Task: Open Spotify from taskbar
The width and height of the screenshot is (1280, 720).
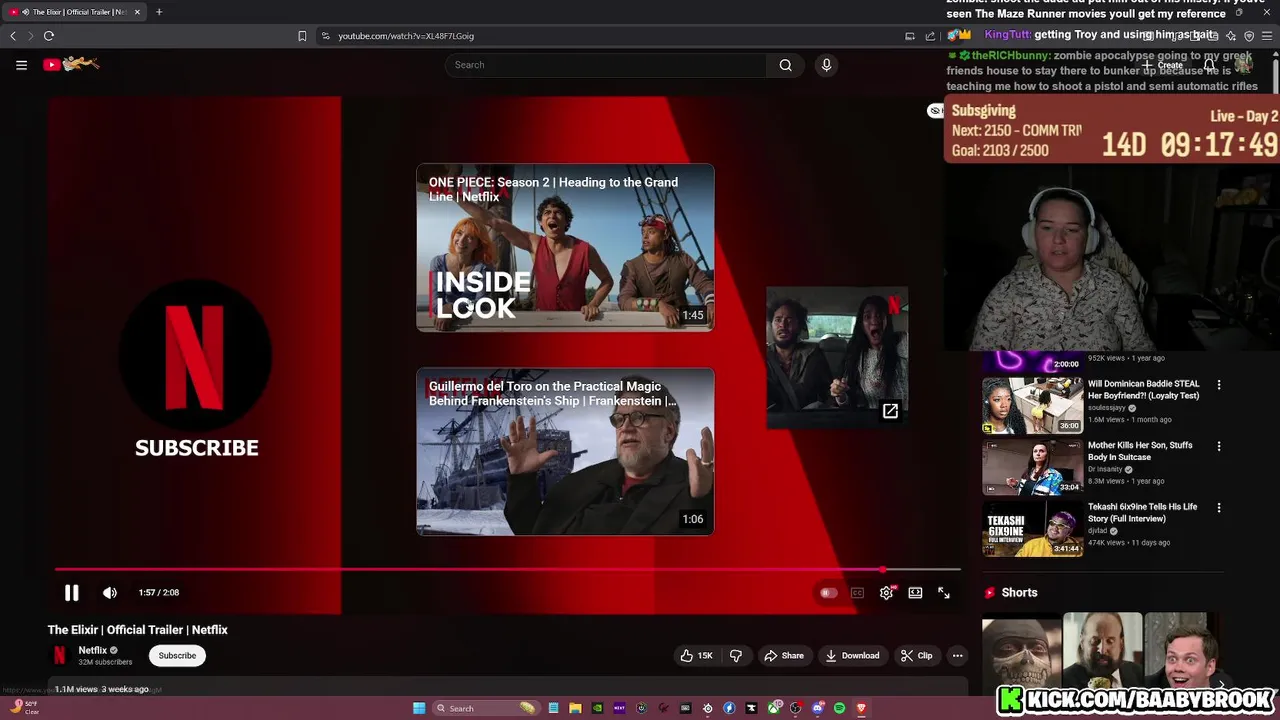Action: 839,708
